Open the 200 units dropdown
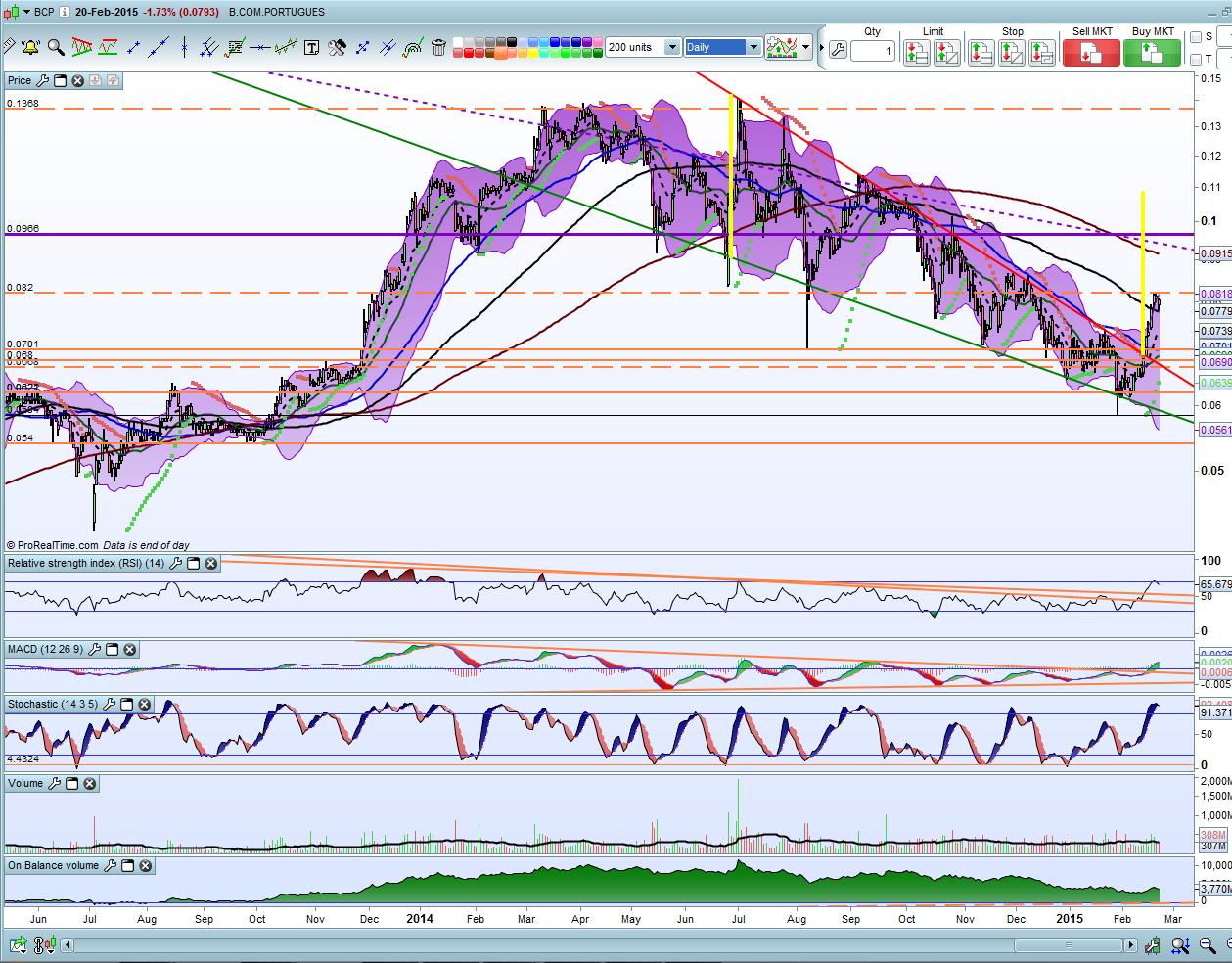The height and width of the screenshot is (963, 1232). 672,47
